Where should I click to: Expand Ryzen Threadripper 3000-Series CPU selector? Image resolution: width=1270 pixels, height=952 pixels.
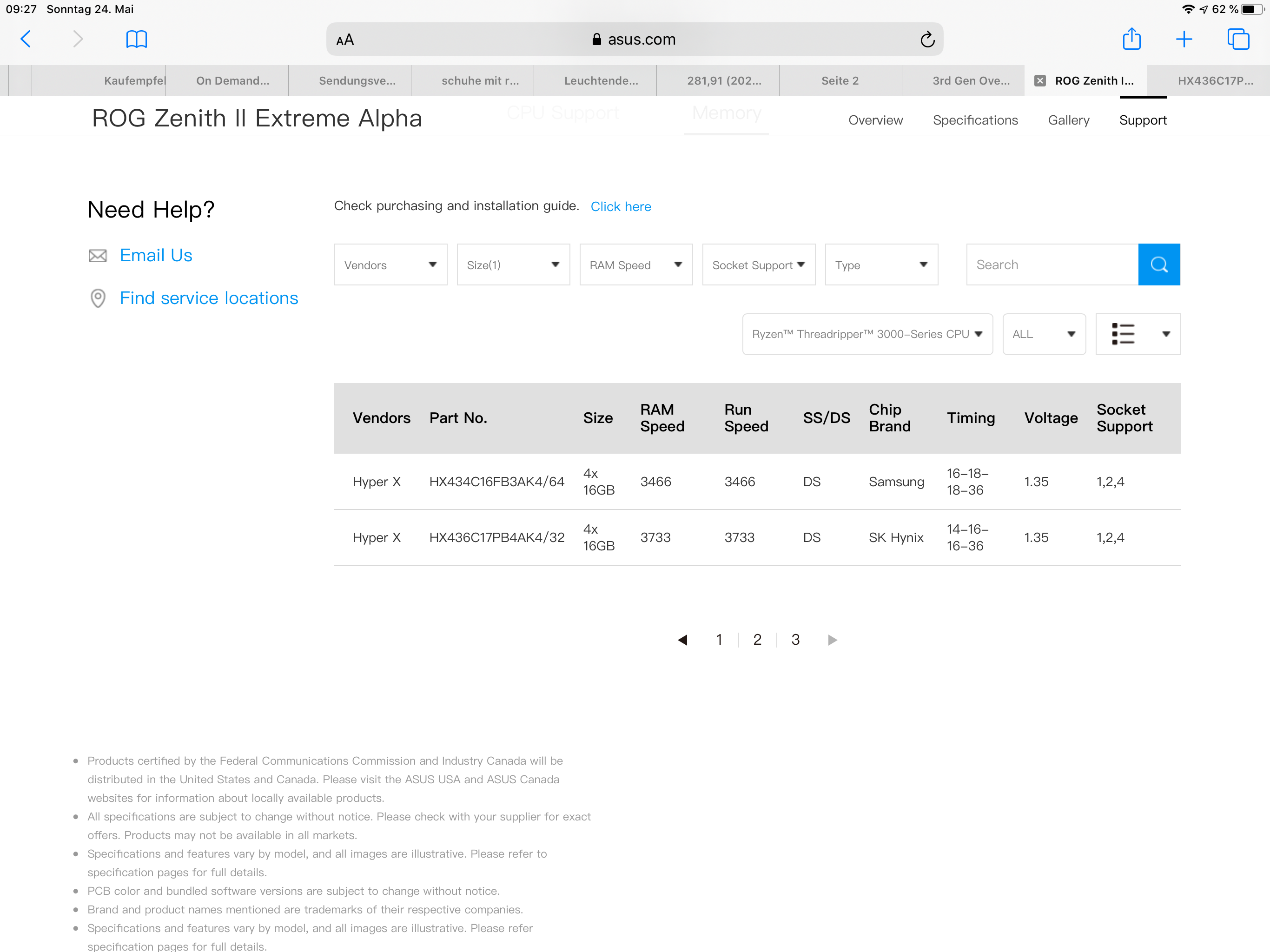coord(867,334)
